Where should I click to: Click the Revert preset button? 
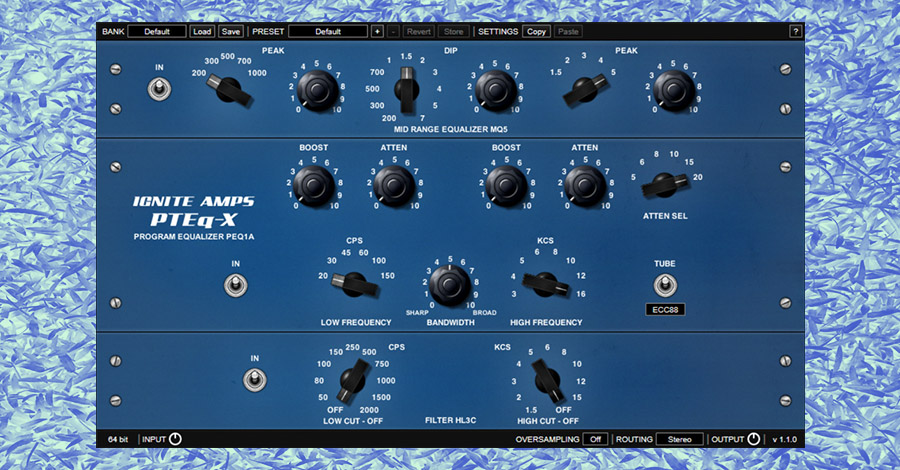418,32
